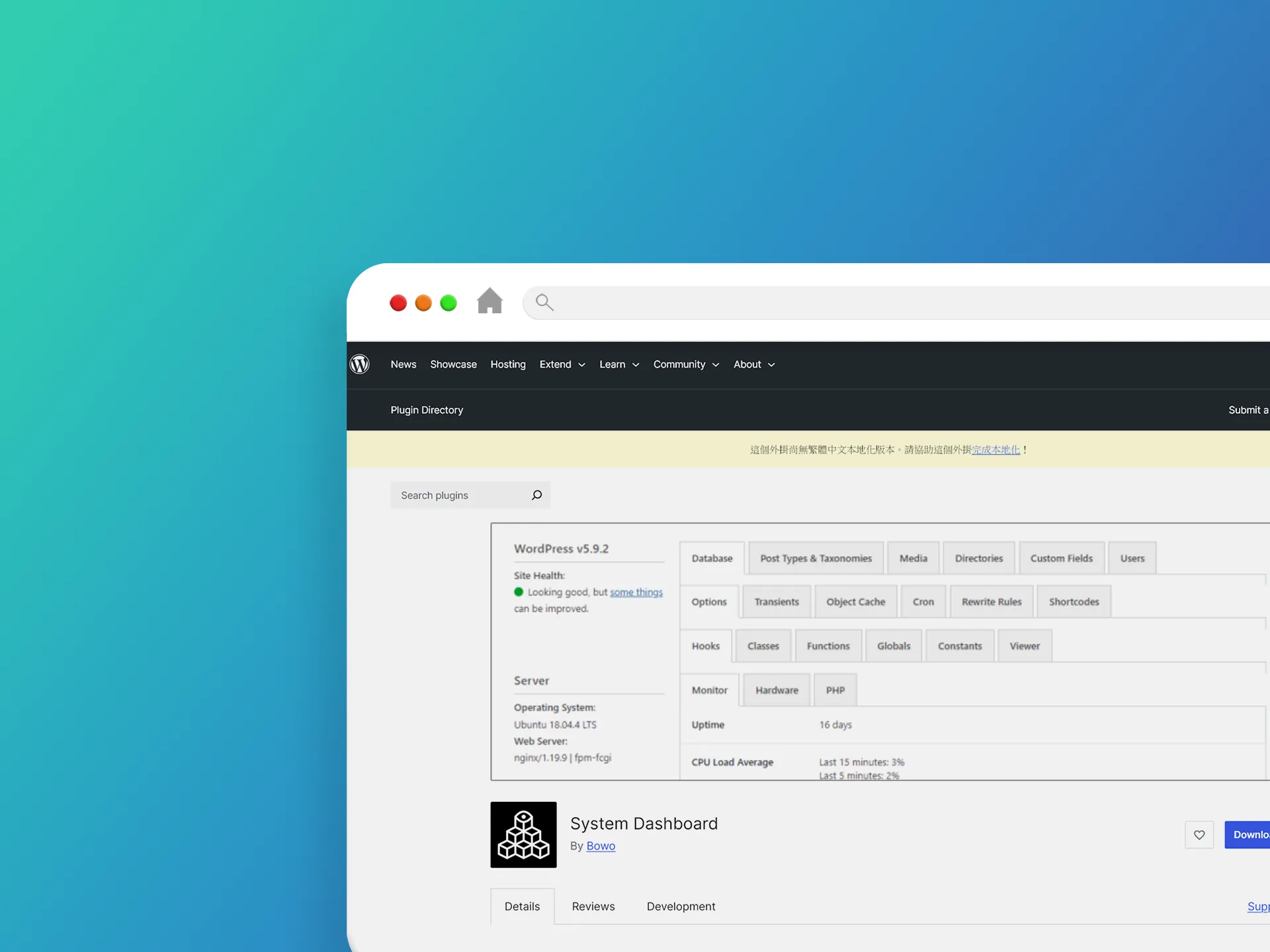Click the Media tab in banner
1270x952 pixels.
pyautogui.click(x=913, y=559)
